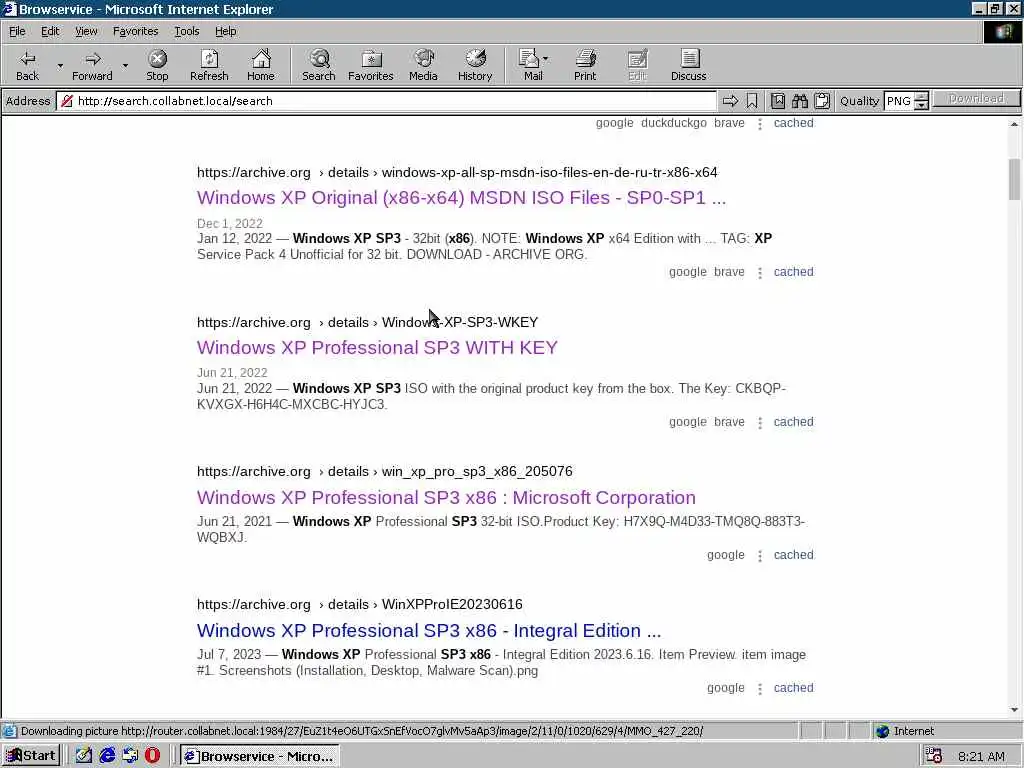Viewport: 1024px width, 768px height.
Task: Show the History pane
Action: 475,65
